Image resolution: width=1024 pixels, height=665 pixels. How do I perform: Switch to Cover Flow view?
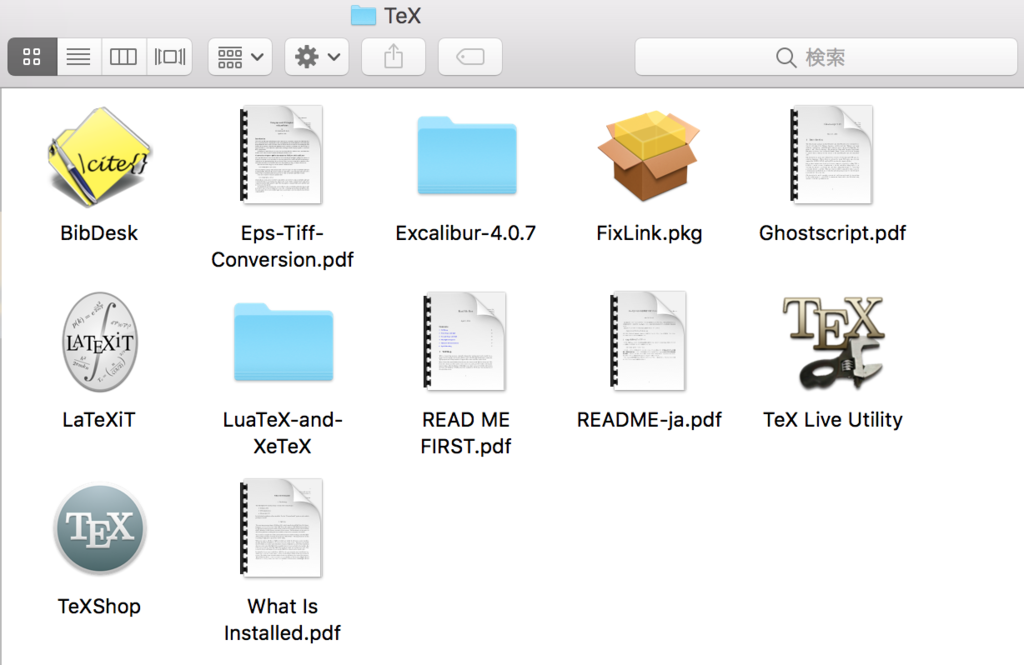(169, 57)
